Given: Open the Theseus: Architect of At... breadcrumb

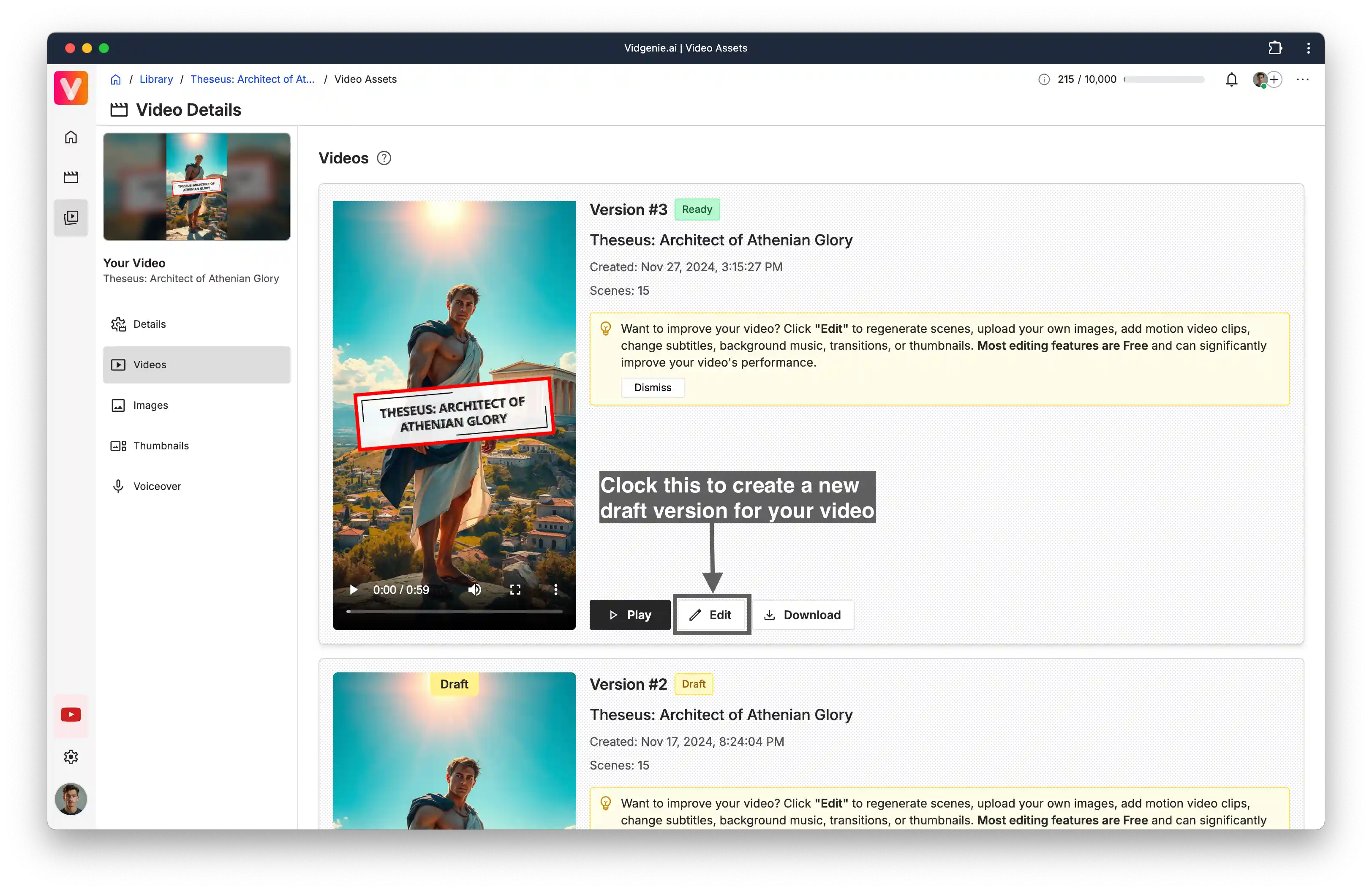Looking at the screenshot, I should [x=253, y=79].
